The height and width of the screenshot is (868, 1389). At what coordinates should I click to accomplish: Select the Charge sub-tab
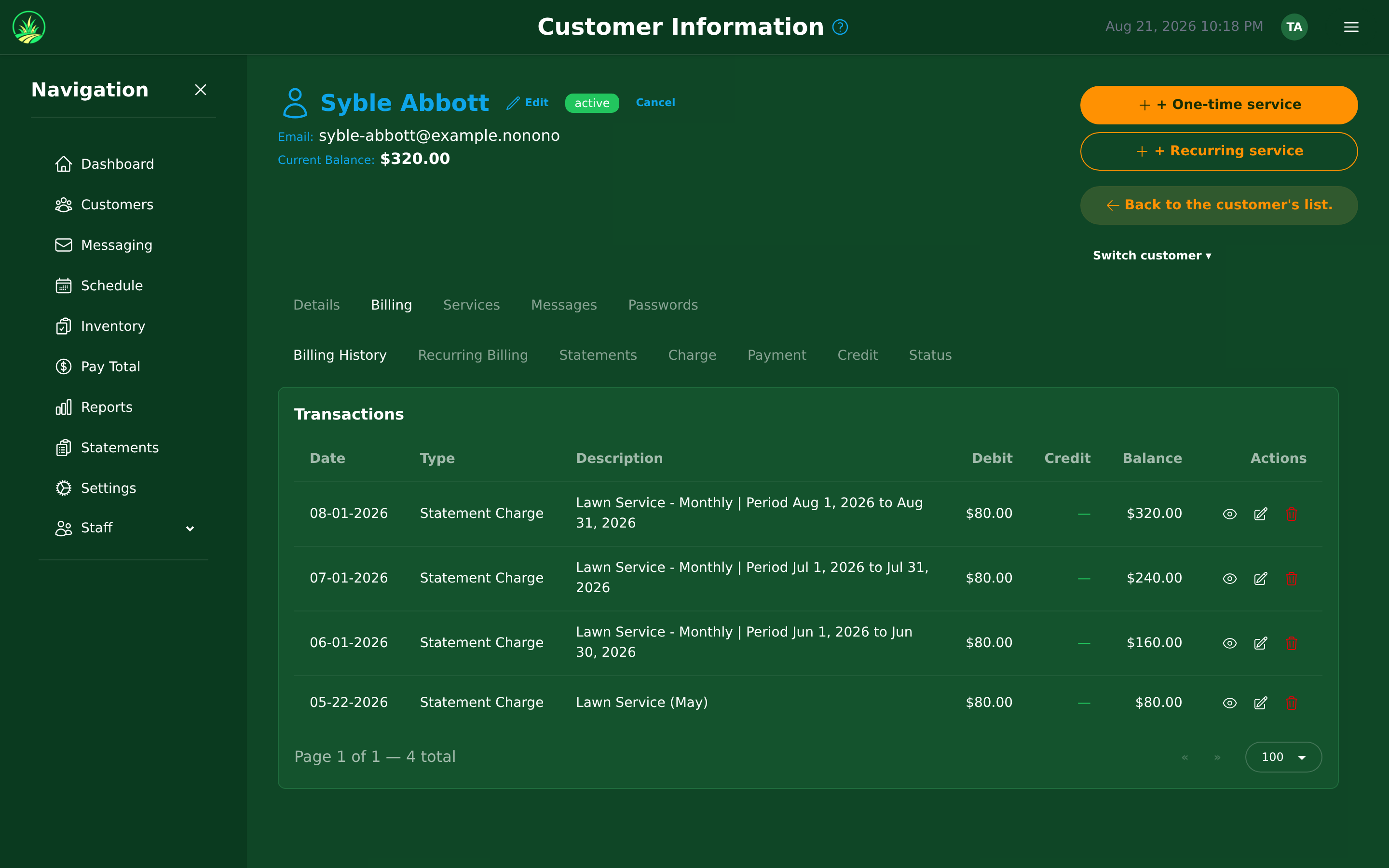692,355
